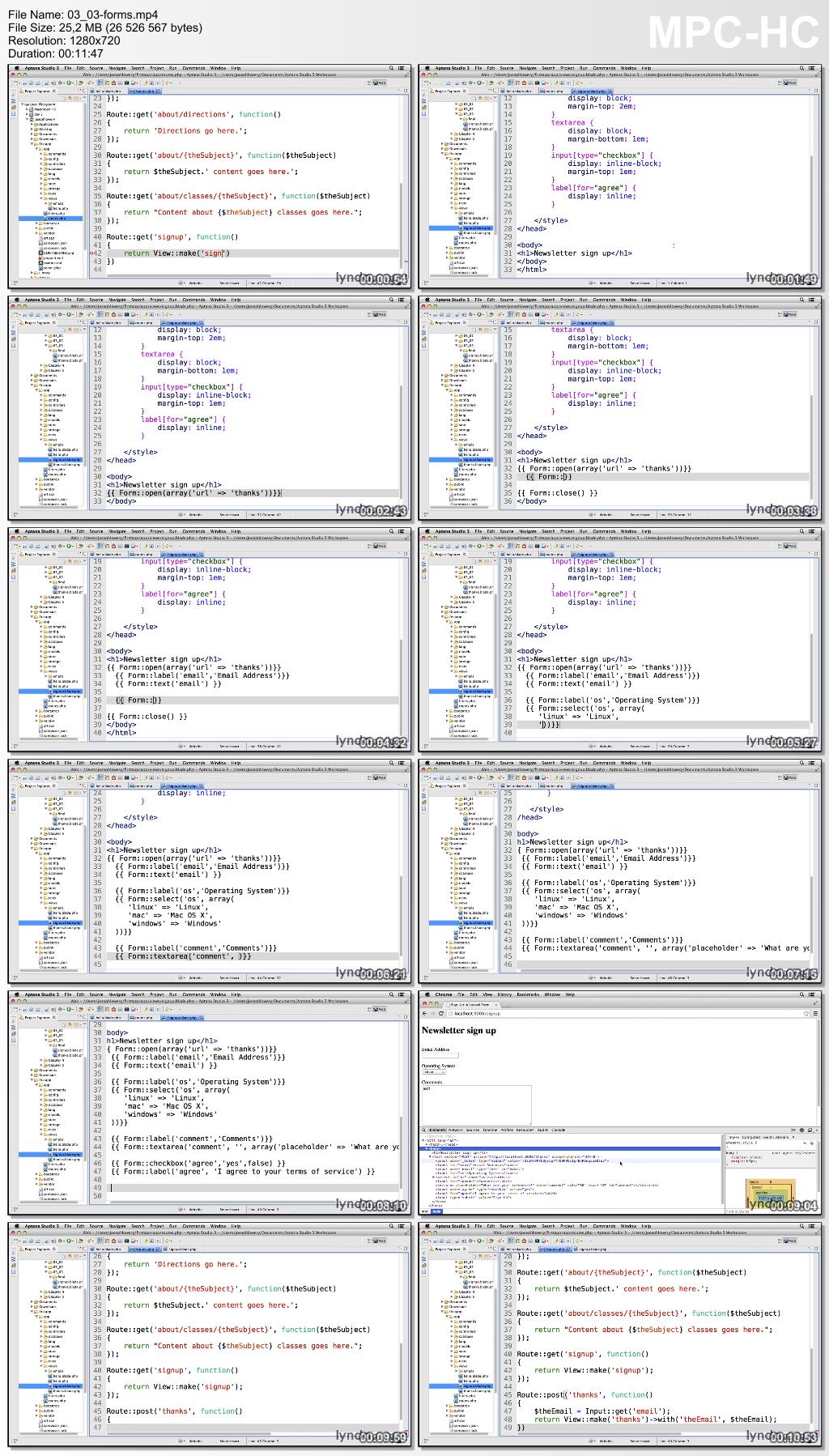Click the Form::close() line in the 00:03:38 frame
Viewport: 829px width, 1456px height.
557,492
